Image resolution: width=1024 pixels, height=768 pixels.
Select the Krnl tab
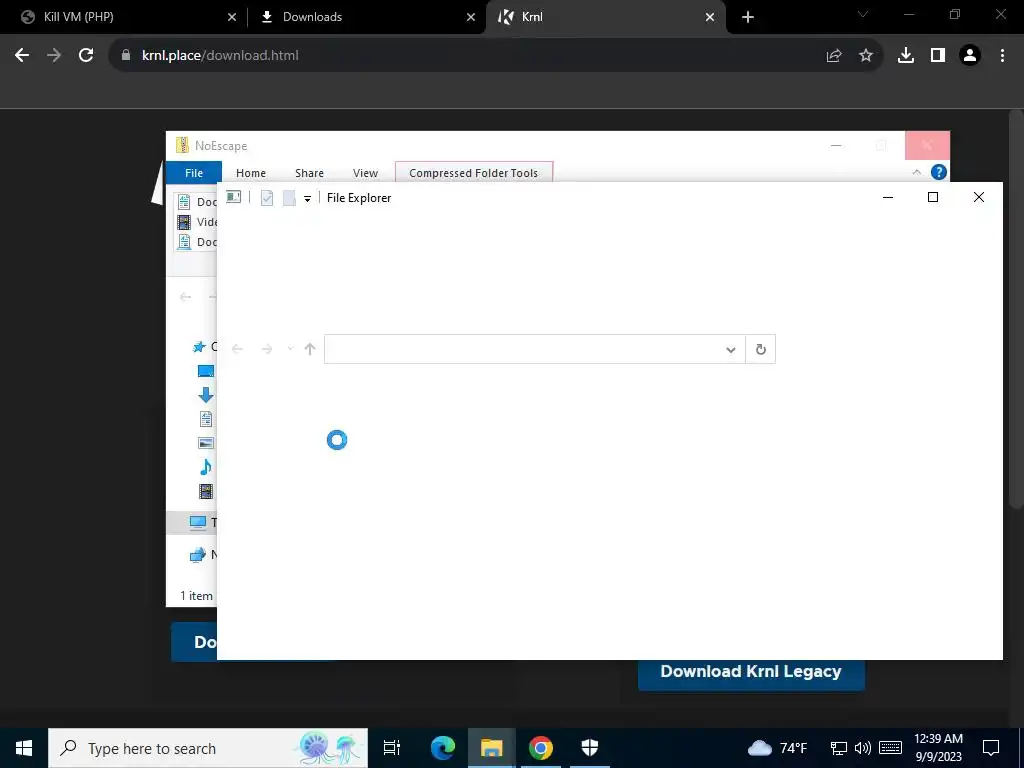click(605, 17)
